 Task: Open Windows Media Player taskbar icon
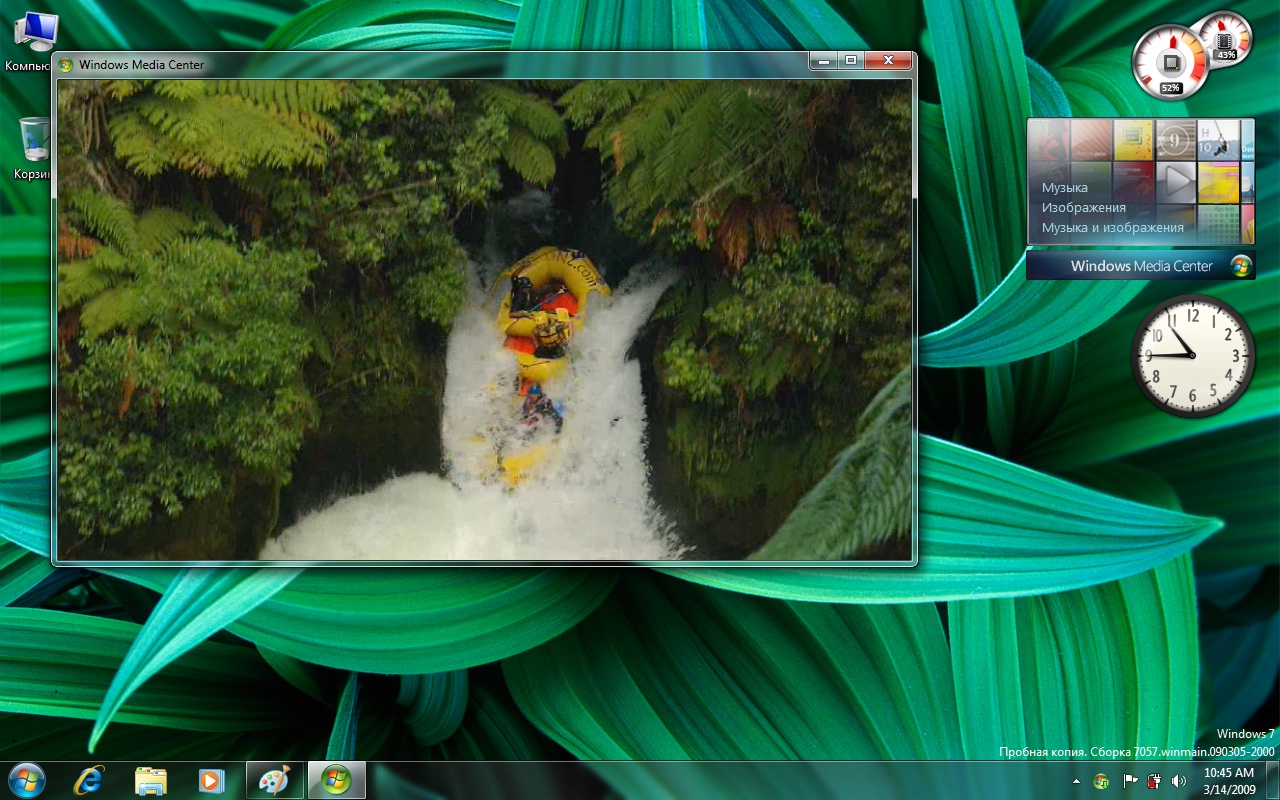point(211,780)
